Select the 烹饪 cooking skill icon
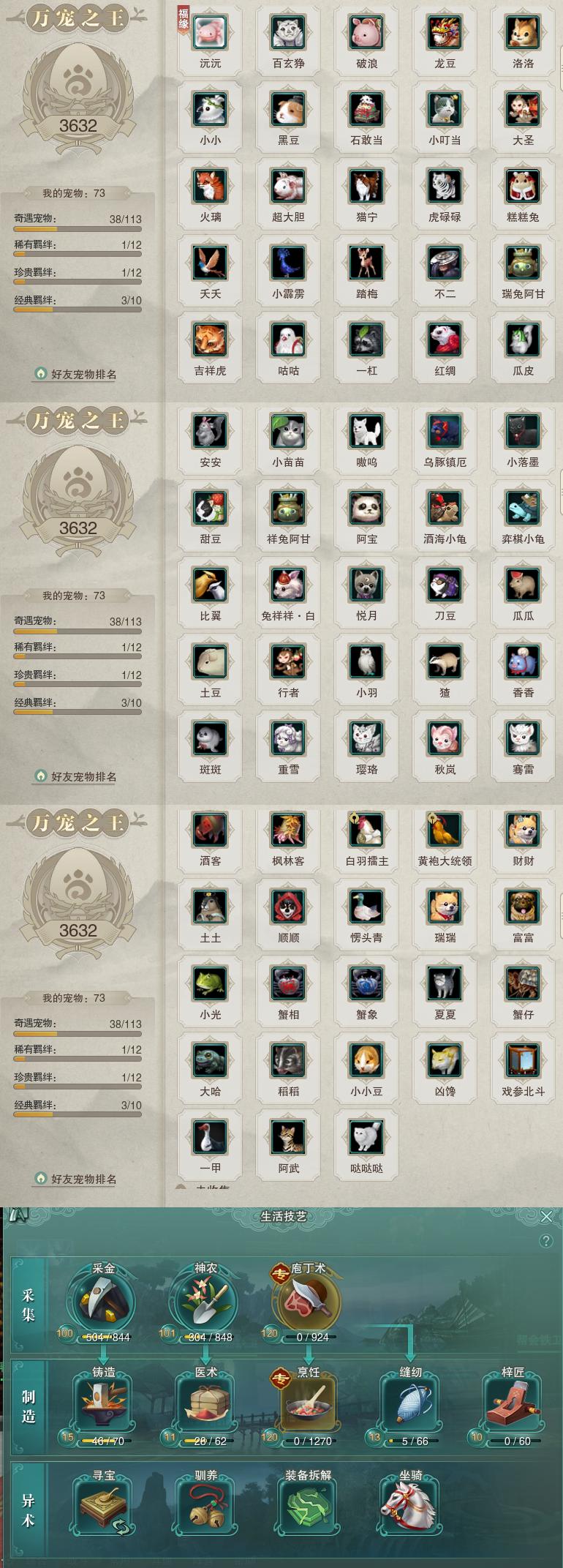 pyautogui.click(x=308, y=1406)
